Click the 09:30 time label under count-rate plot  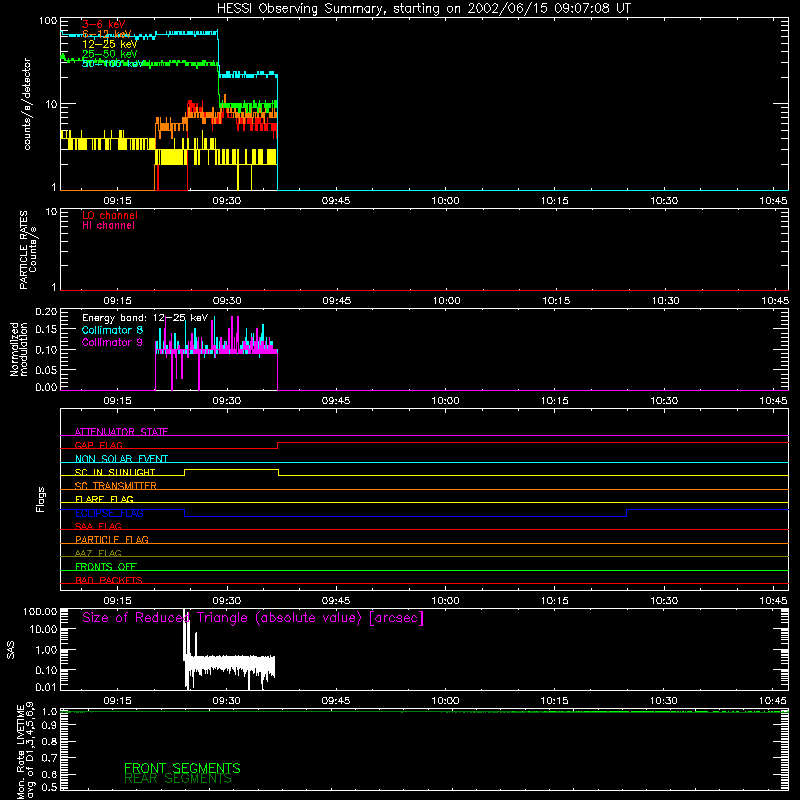tap(227, 201)
